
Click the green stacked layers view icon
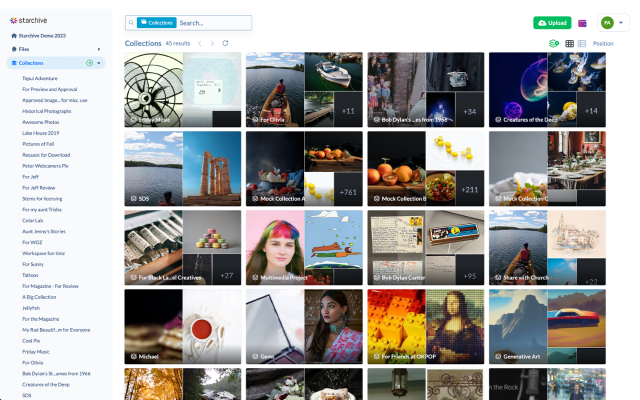[554, 44]
